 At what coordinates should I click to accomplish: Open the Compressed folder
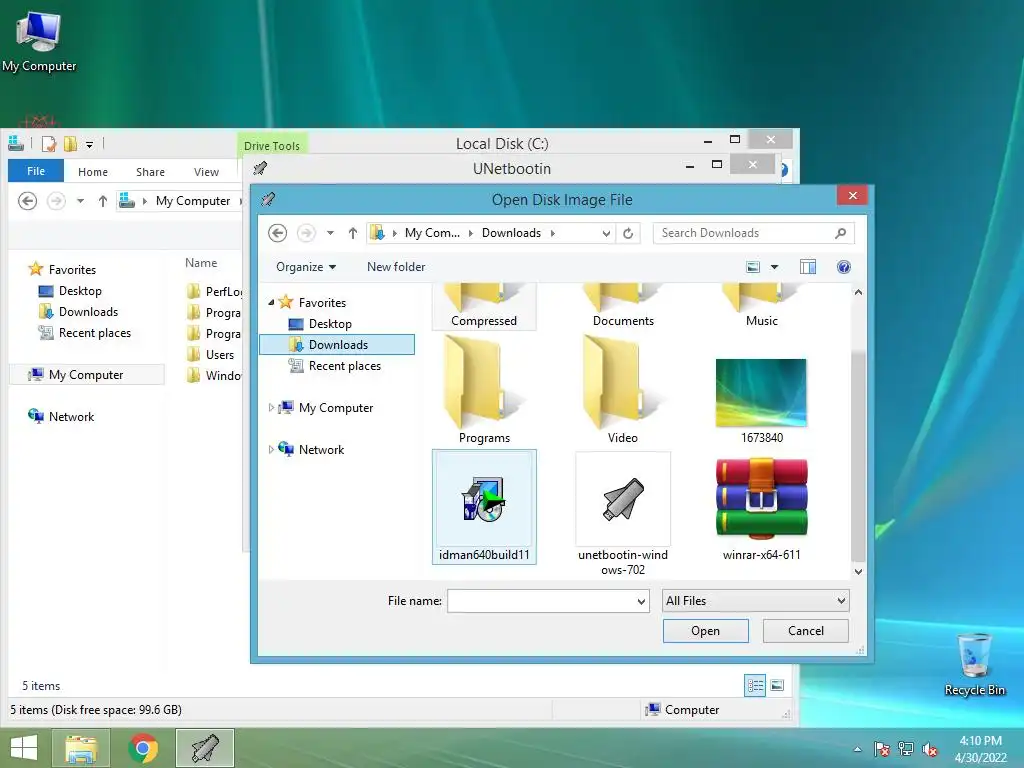pyautogui.click(x=484, y=306)
